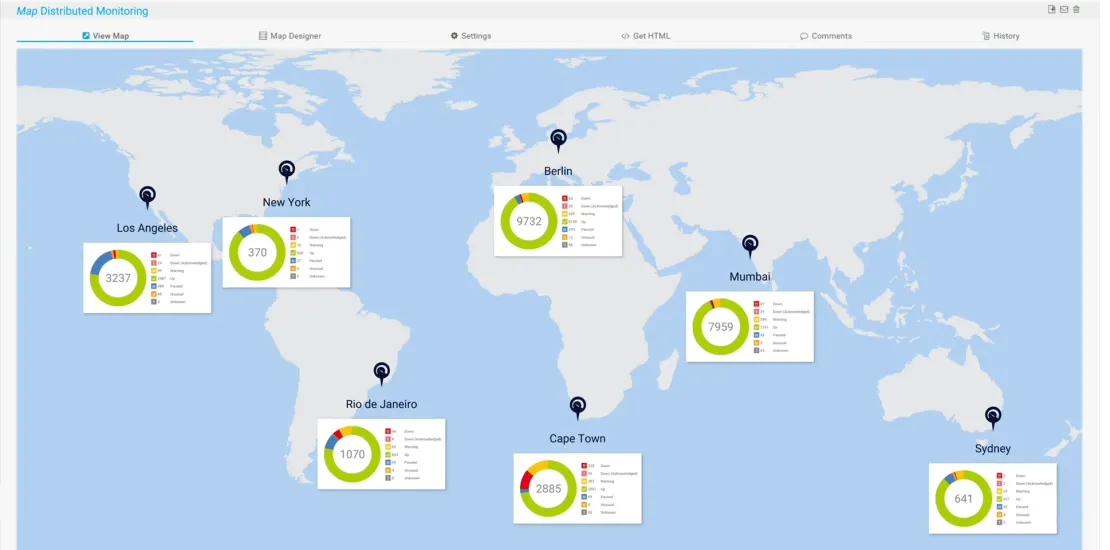Switch to the Settings tab

click(x=471, y=36)
